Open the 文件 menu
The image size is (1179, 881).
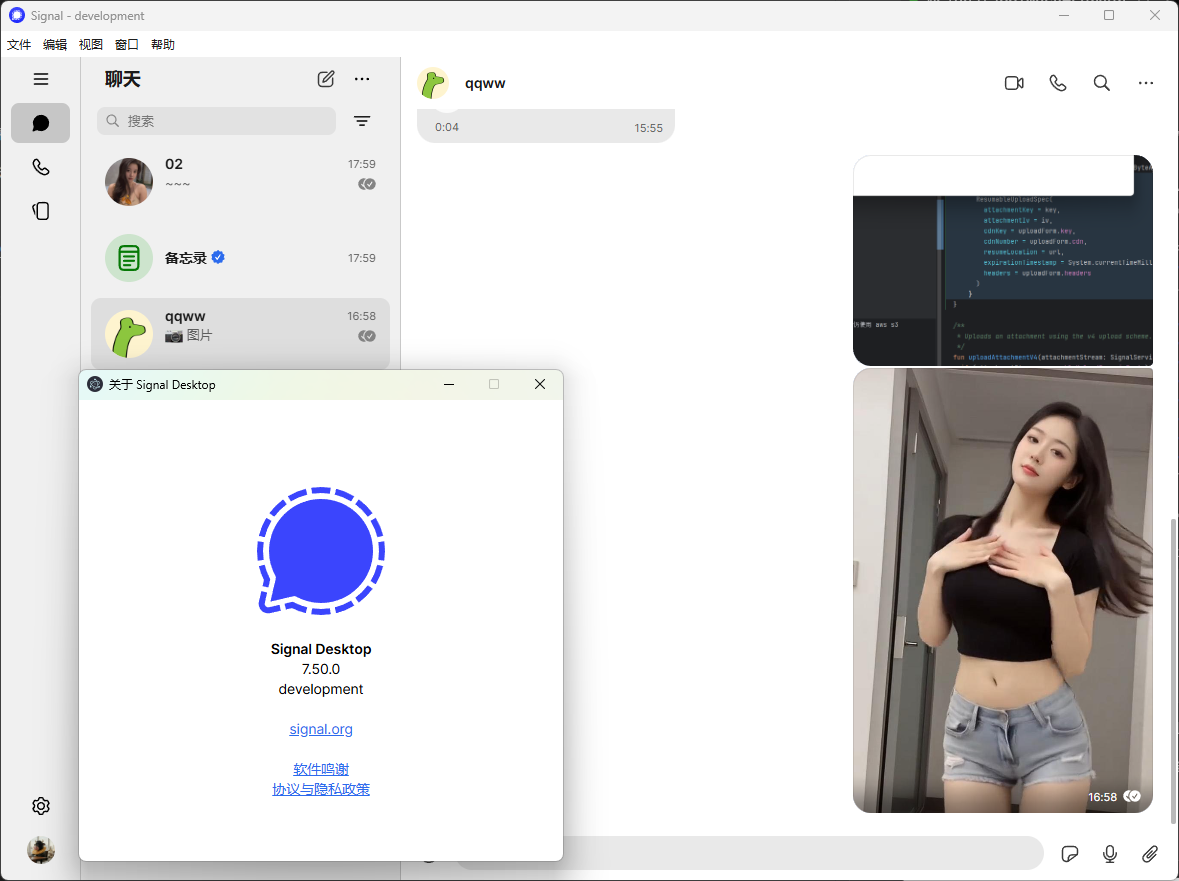pyautogui.click(x=19, y=44)
